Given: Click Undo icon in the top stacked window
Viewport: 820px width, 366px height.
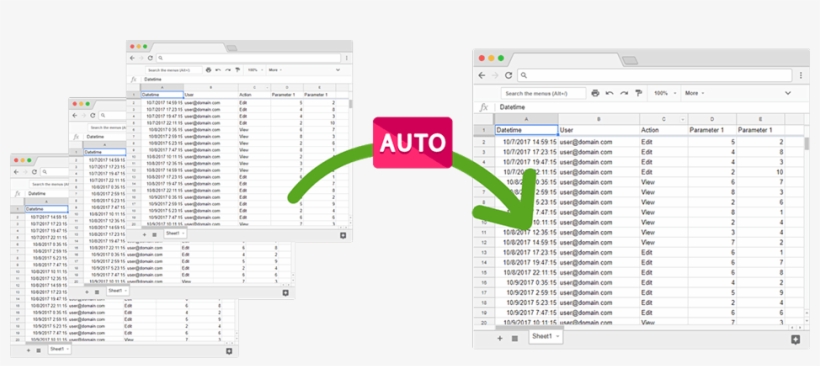Looking at the screenshot, I should point(218,70).
